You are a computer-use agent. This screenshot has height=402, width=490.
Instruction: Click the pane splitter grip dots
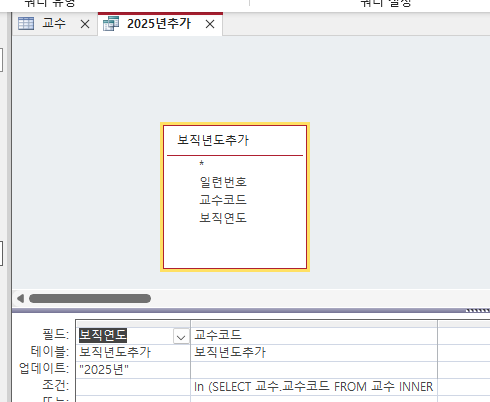[x=477, y=311]
